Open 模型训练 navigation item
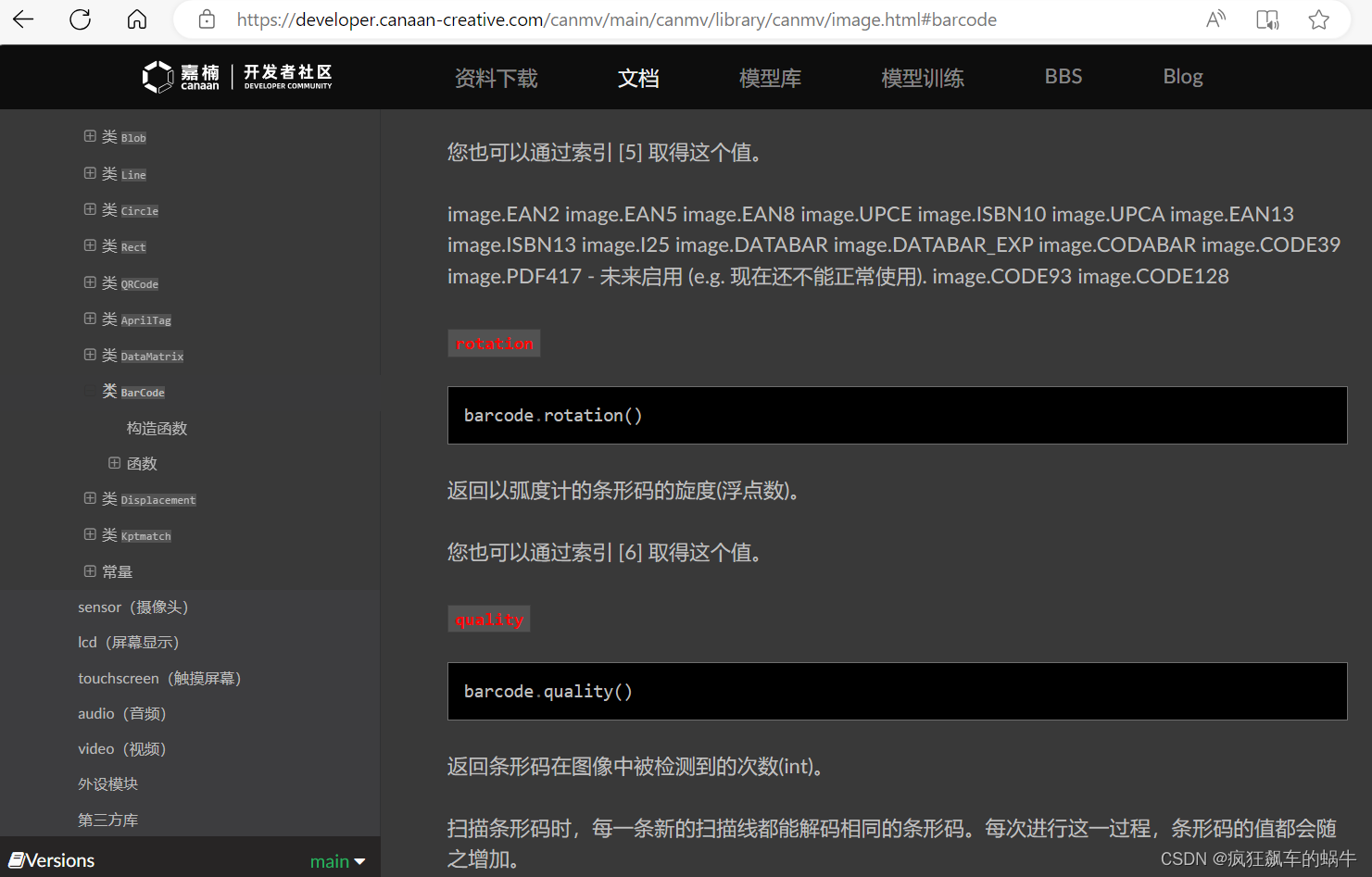1372x877 pixels. (923, 78)
